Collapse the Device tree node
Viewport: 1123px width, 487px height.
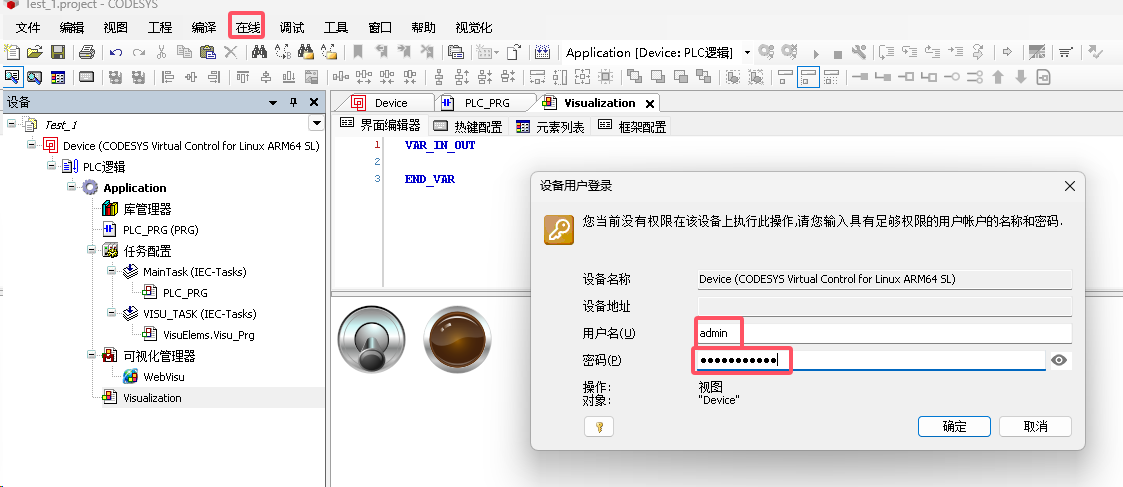32,145
